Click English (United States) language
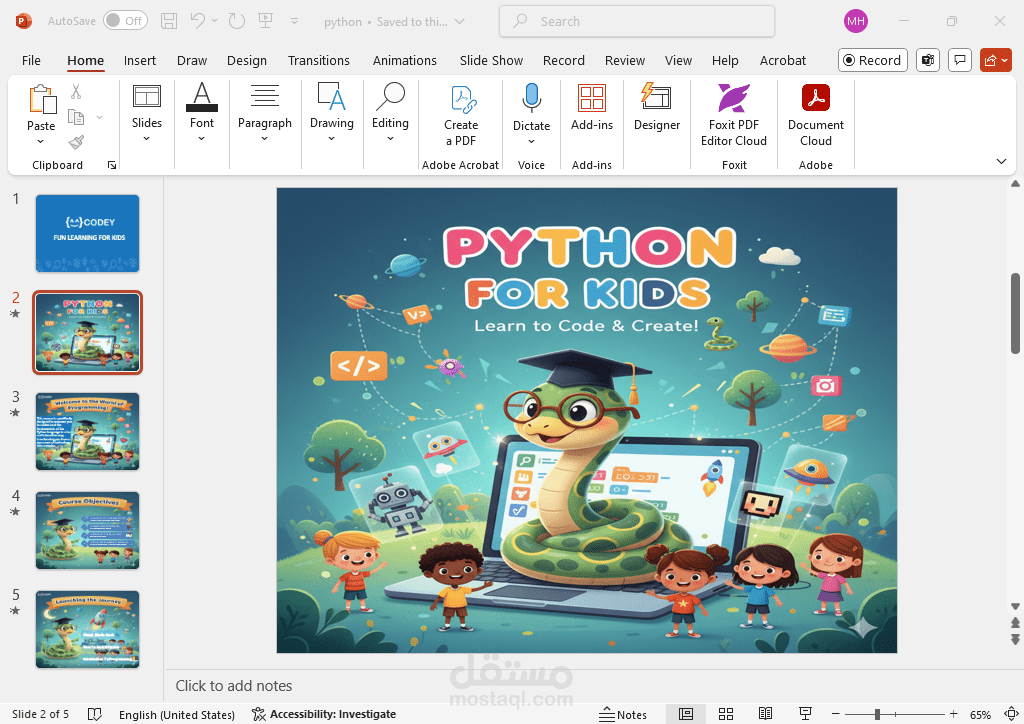The width and height of the screenshot is (1024, 724). click(x=176, y=714)
